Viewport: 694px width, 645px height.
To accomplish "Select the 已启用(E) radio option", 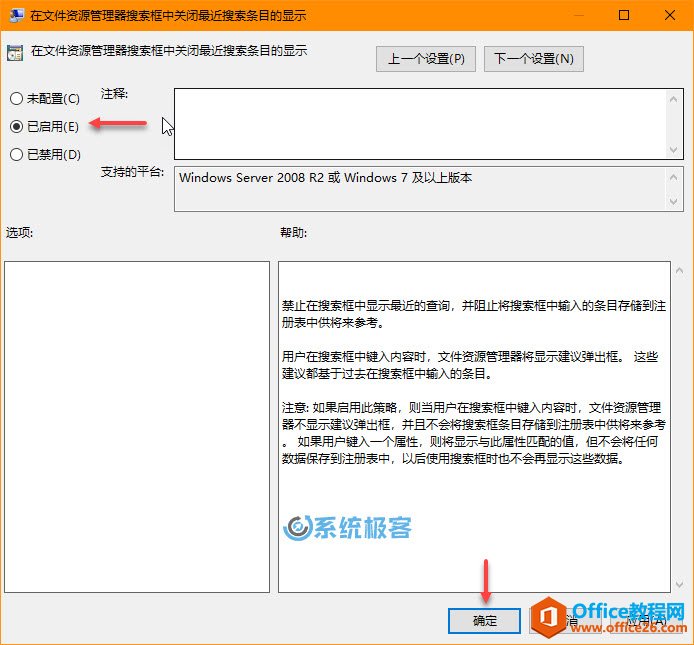I will tap(44, 127).
